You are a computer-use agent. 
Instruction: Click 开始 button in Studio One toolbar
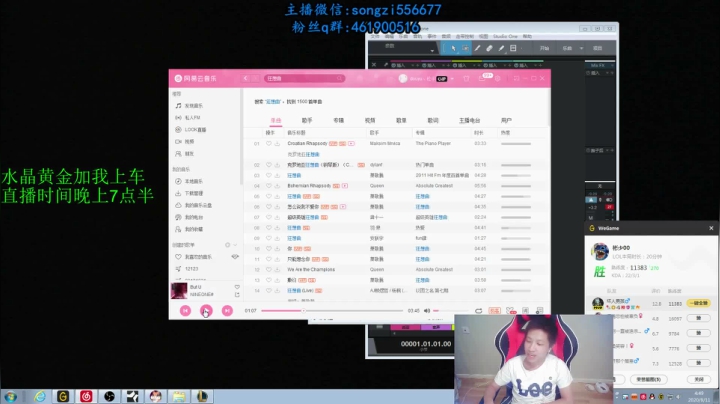544,48
